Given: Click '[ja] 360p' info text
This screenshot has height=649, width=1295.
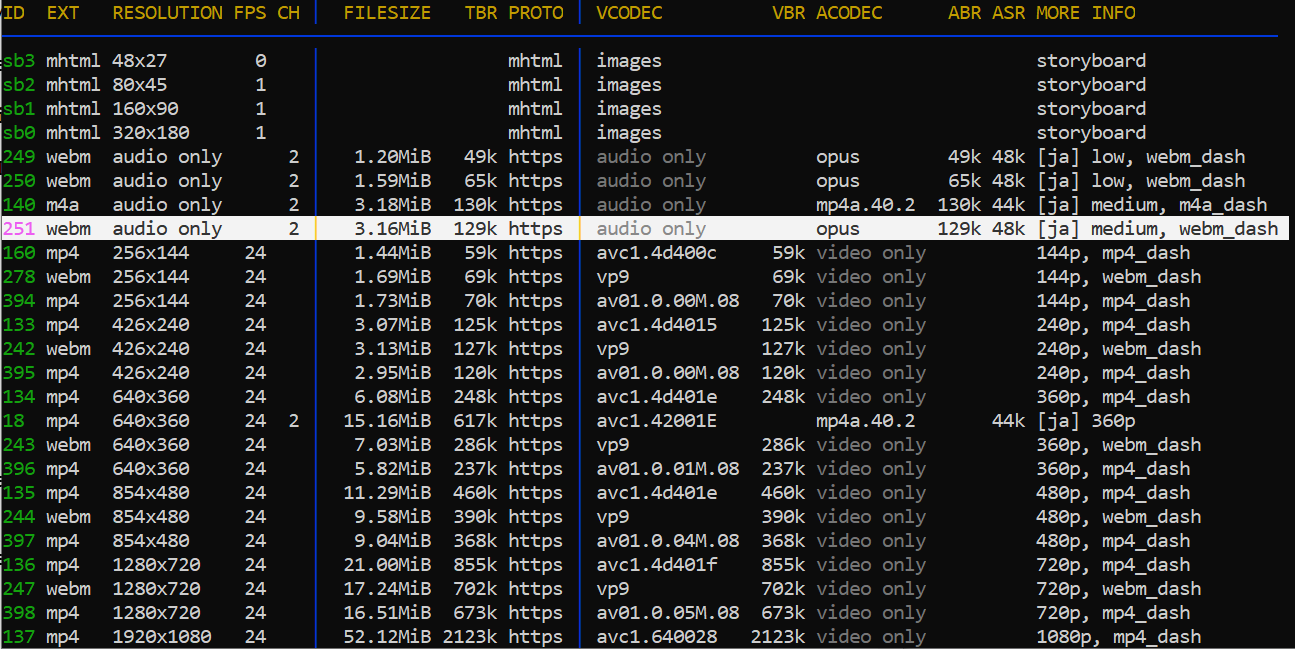Looking at the screenshot, I should [x=1086, y=421].
